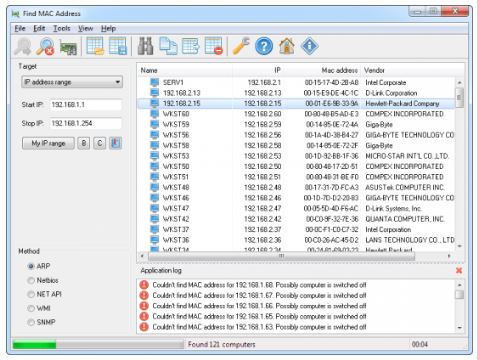The height and width of the screenshot is (360, 477).
Task: Click the export table arrow icon
Action: (191, 46)
